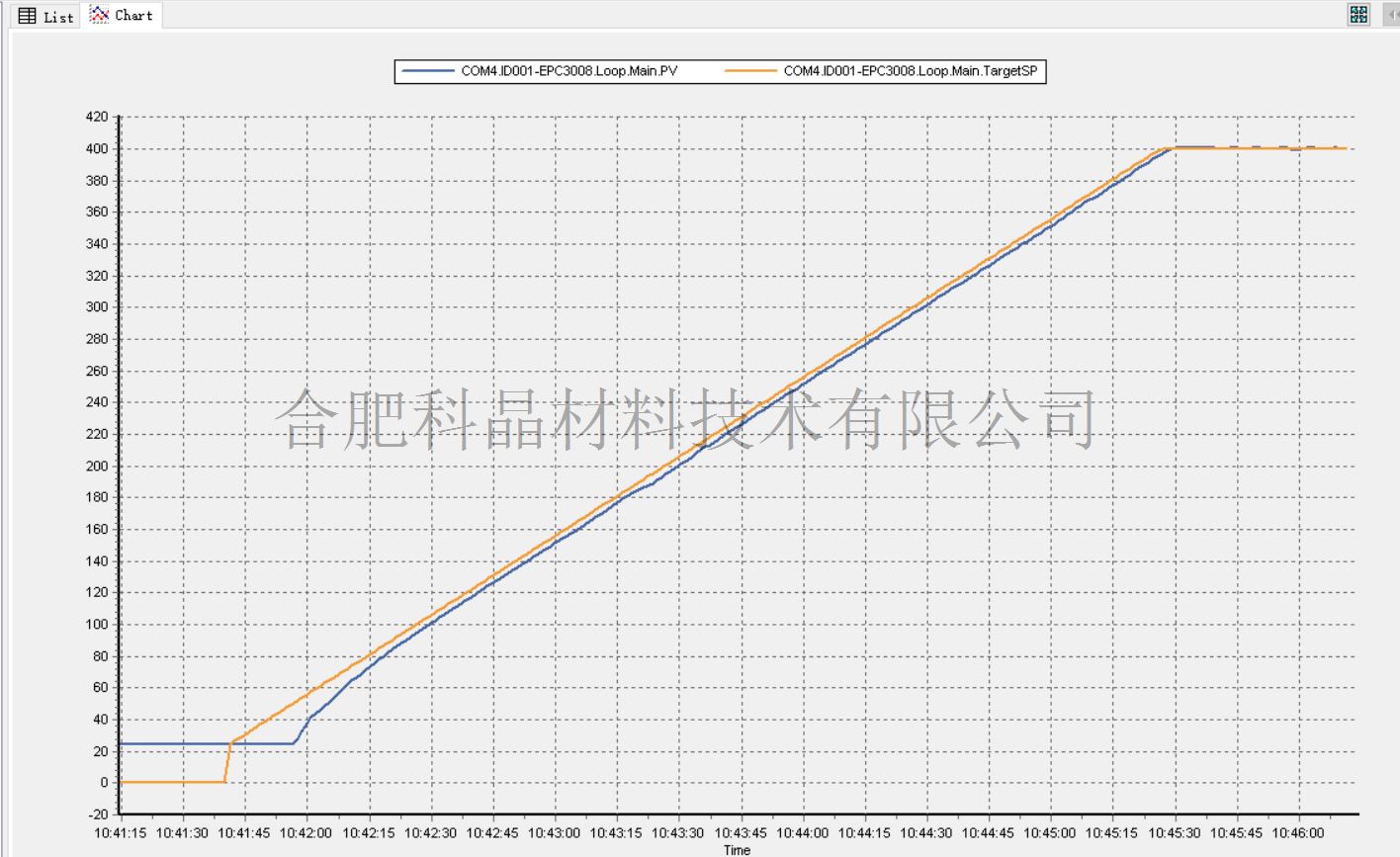Switch to the List tab
1400x857 pixels.
pos(45,16)
